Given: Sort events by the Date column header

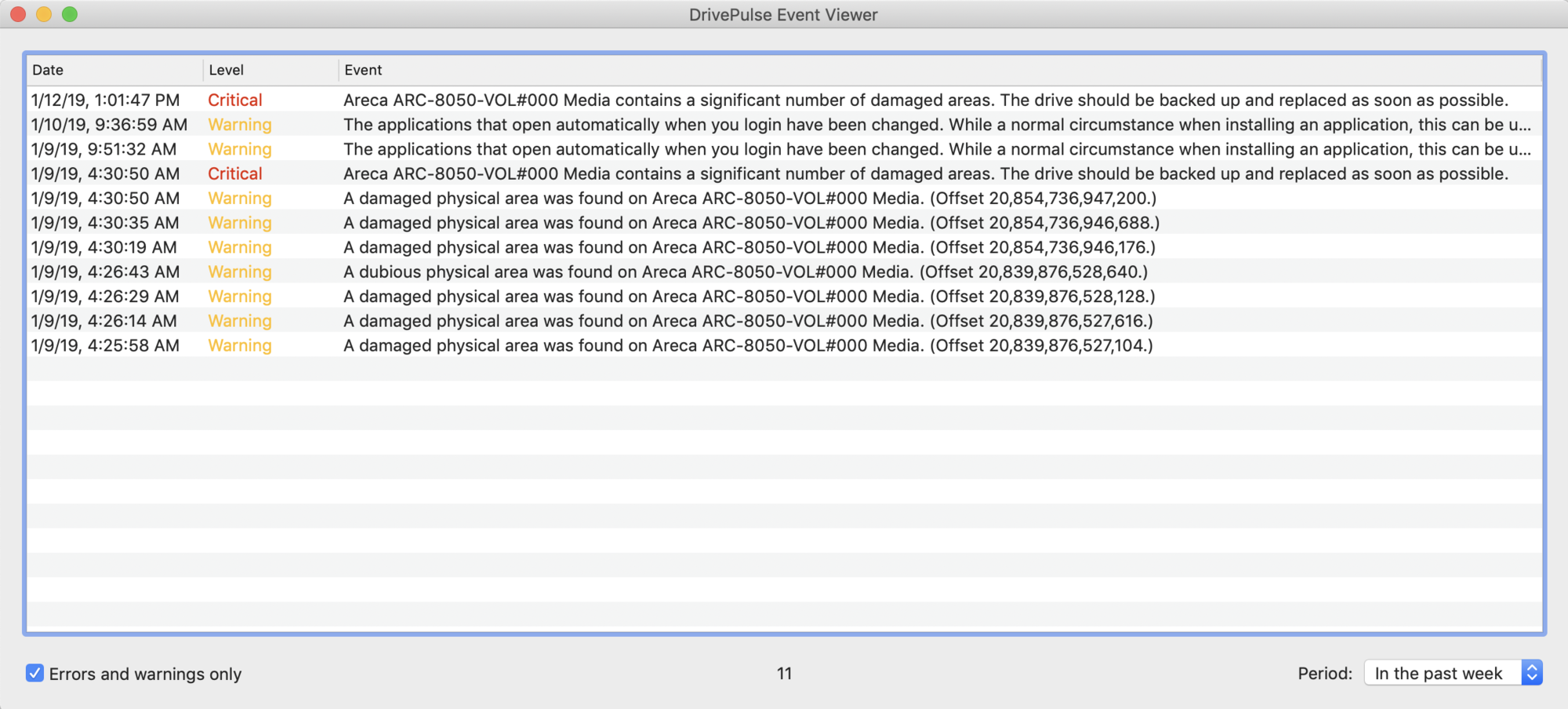Looking at the screenshot, I should pyautogui.click(x=114, y=70).
